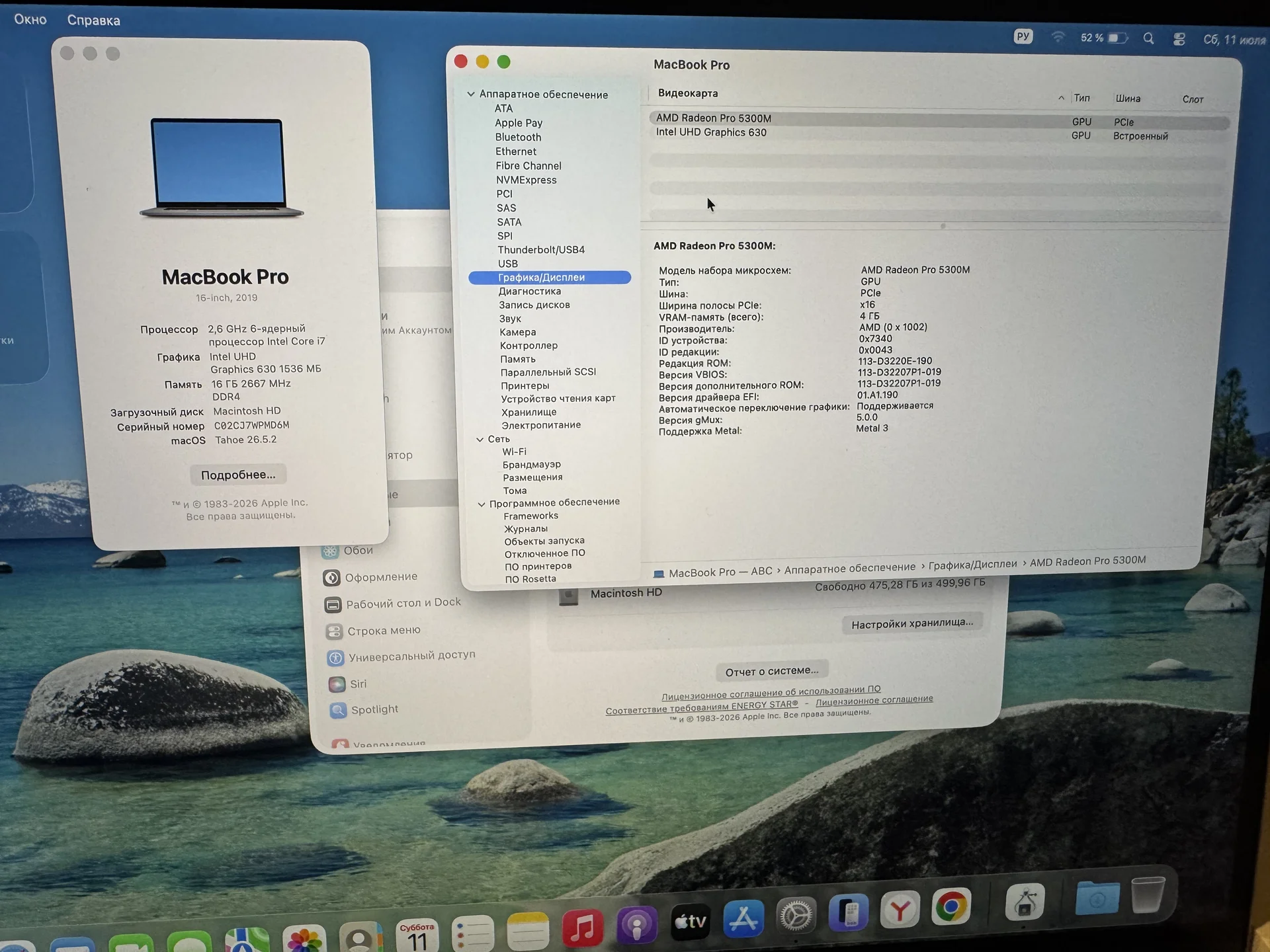Select NVMExpress in the hardware tree
This screenshot has width=1270, height=952.
pos(526,180)
